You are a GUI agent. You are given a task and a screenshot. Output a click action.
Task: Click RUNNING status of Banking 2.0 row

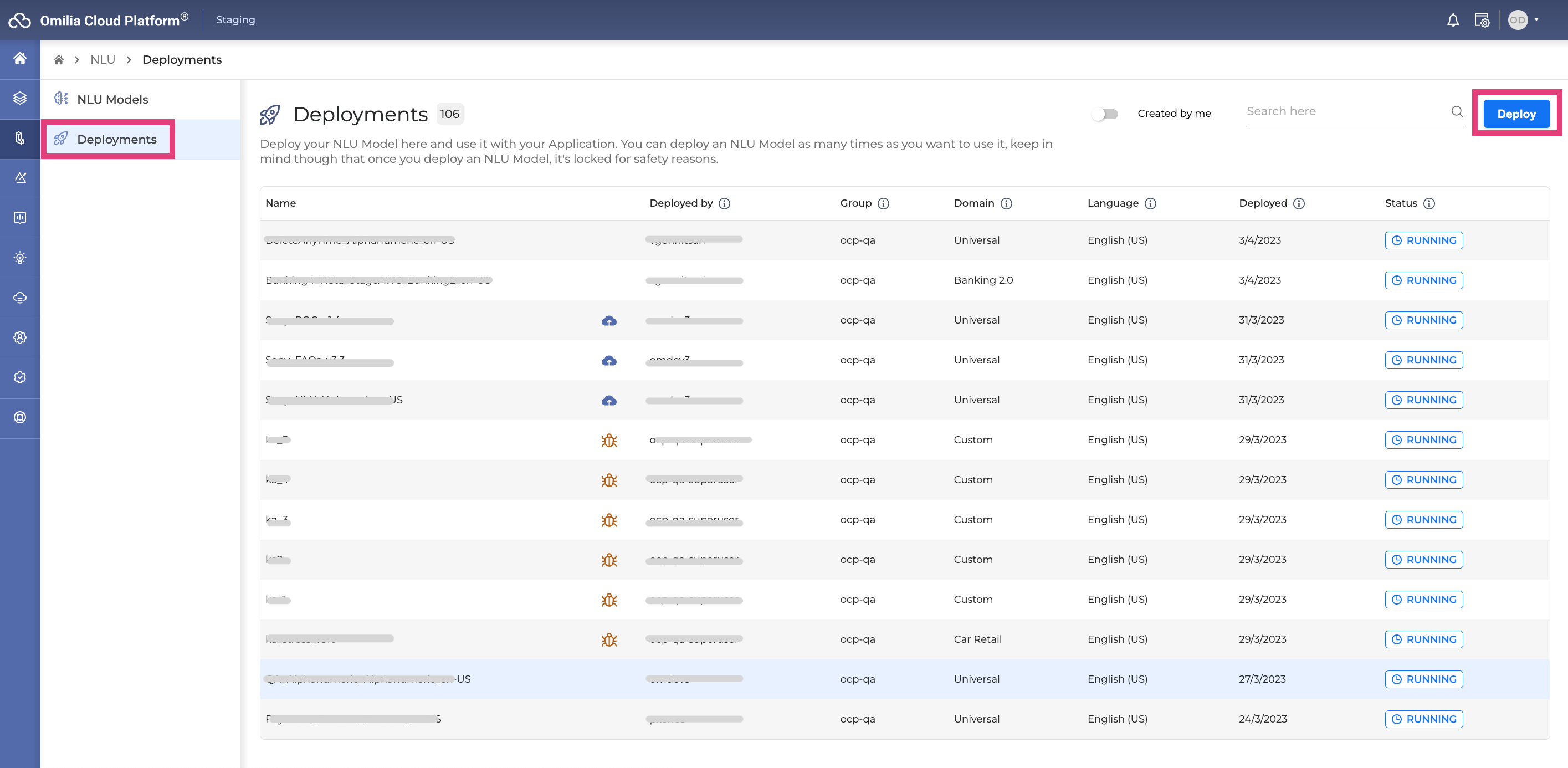(x=1424, y=280)
